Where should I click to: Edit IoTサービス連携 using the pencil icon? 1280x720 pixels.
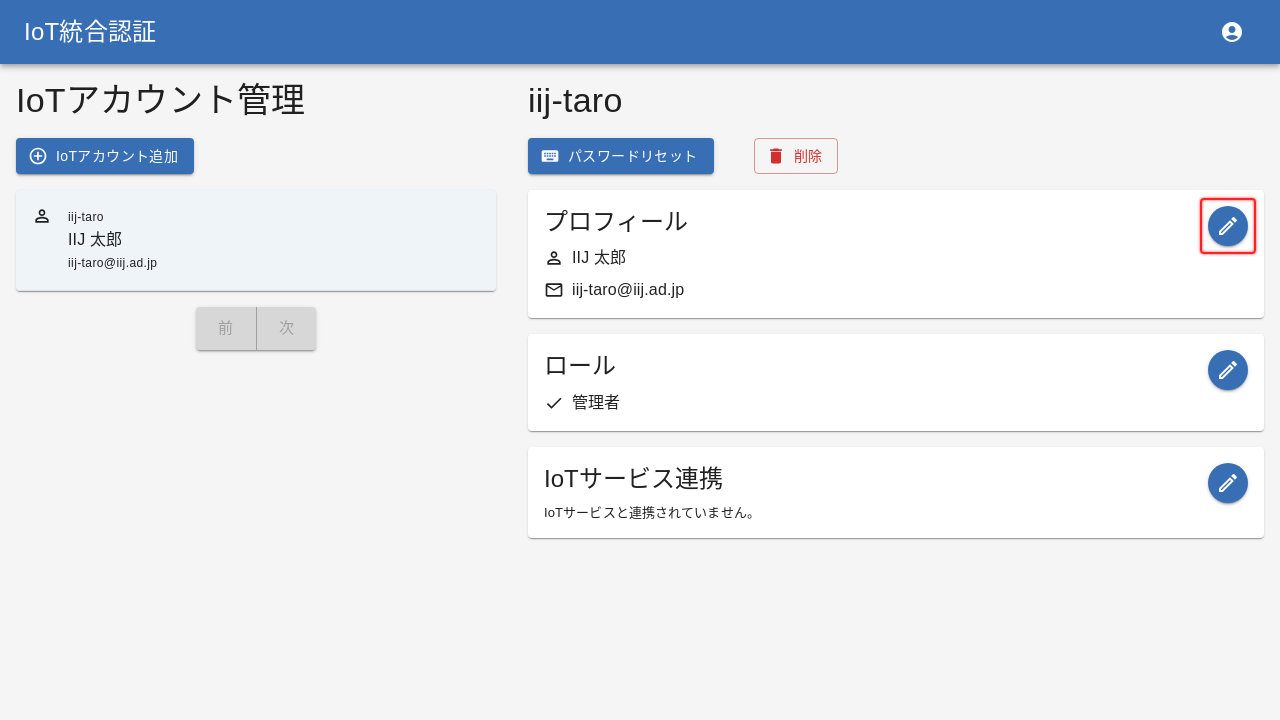pyautogui.click(x=1228, y=483)
